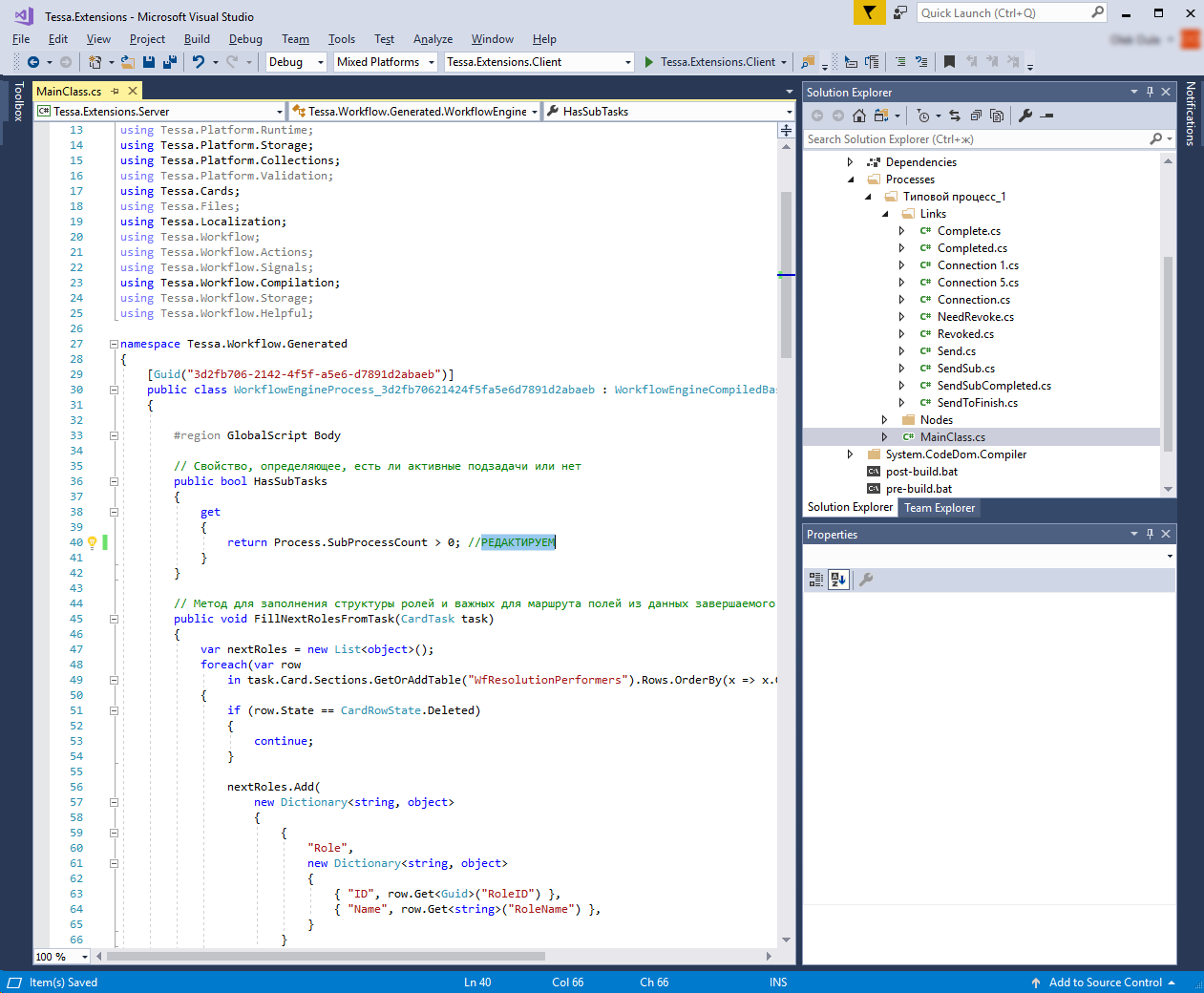The width and height of the screenshot is (1204, 993).
Task: Toggle Categorized view in Properties panel
Action: pyautogui.click(x=816, y=579)
